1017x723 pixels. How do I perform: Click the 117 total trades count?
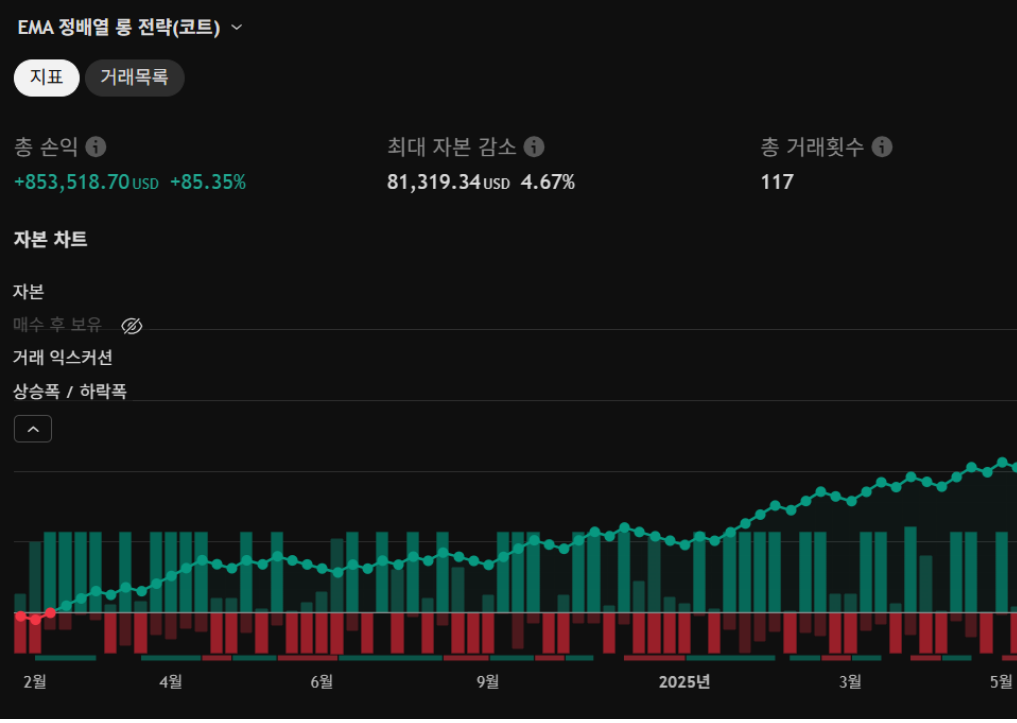point(777,182)
